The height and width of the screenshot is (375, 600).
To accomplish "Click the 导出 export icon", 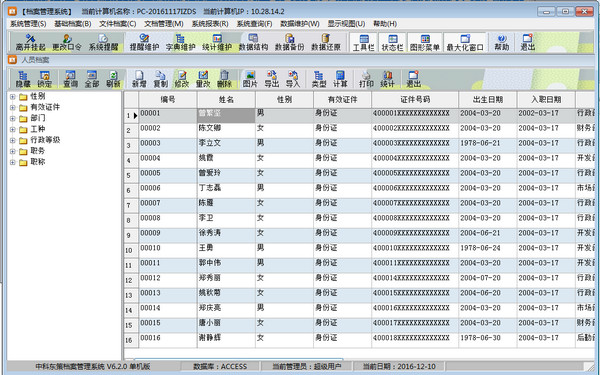I will click(x=272, y=79).
